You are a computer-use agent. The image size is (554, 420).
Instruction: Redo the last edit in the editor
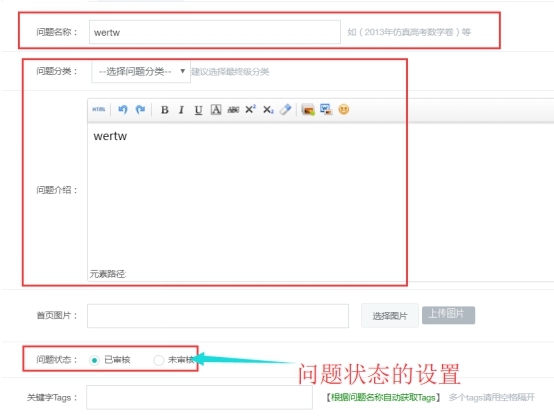(140, 110)
